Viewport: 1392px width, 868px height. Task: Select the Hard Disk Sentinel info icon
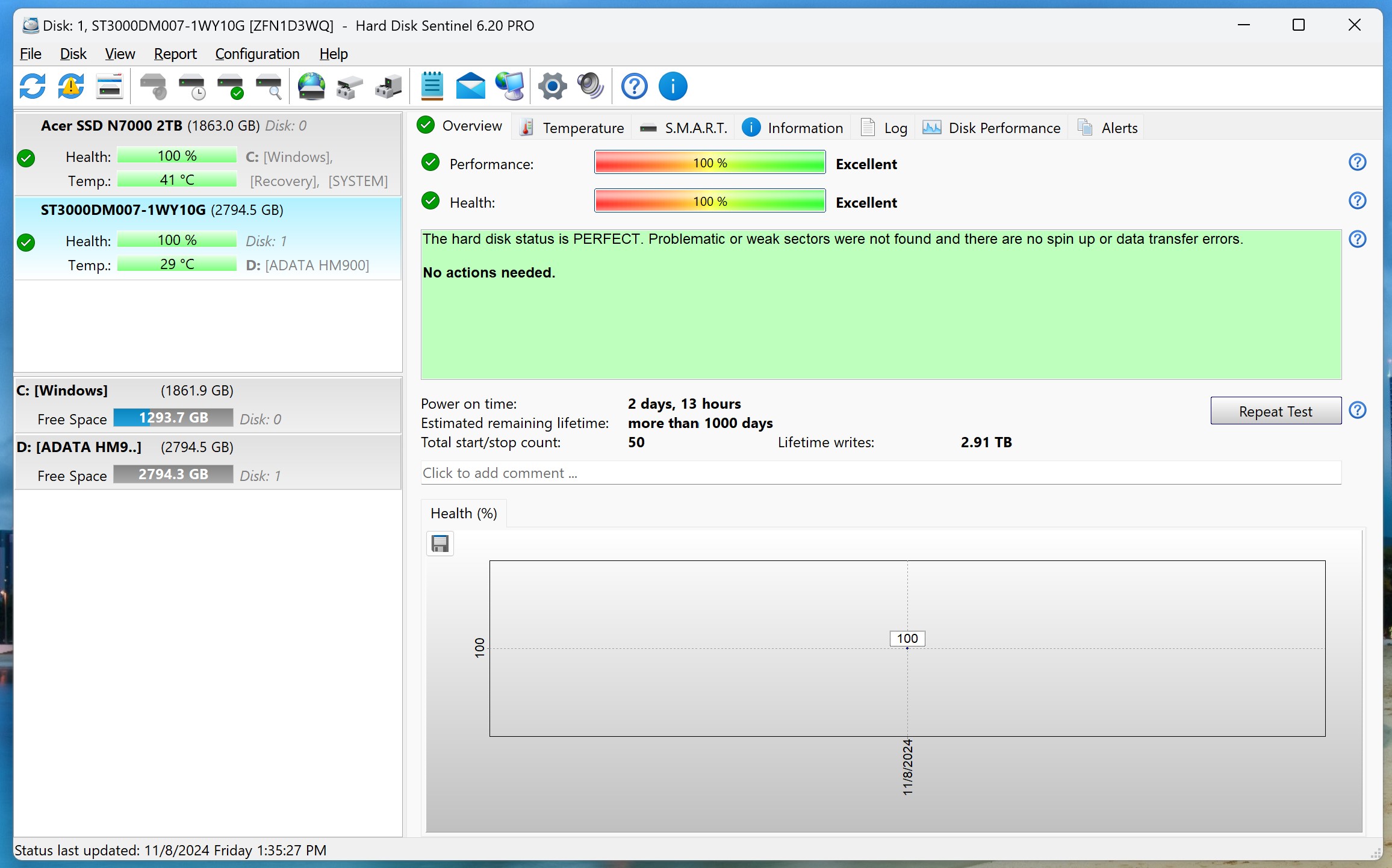(x=671, y=86)
